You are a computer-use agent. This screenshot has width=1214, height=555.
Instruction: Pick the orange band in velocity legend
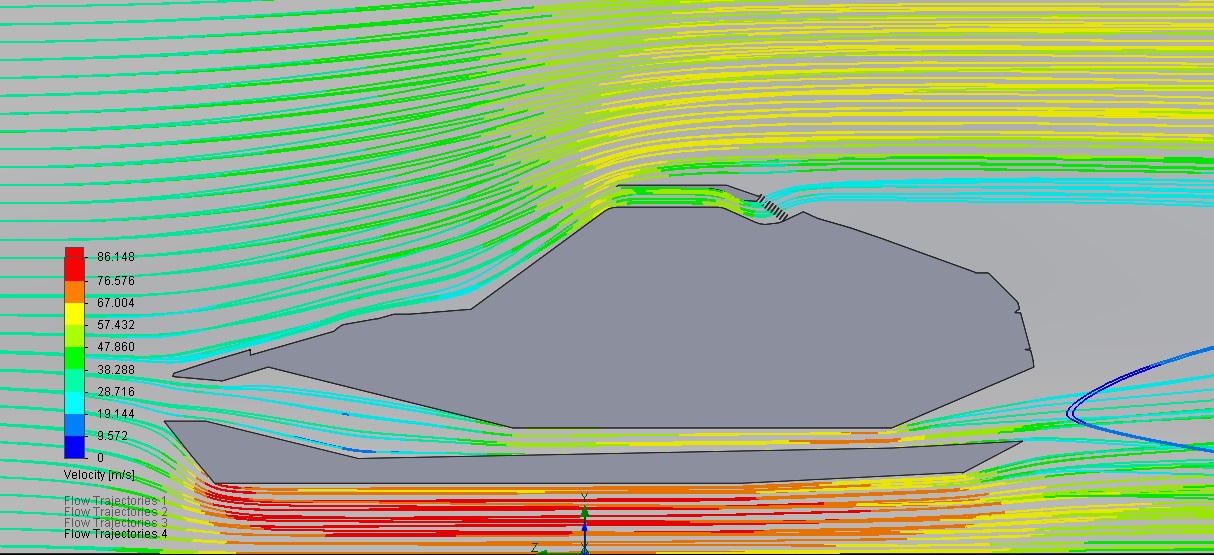point(74,290)
